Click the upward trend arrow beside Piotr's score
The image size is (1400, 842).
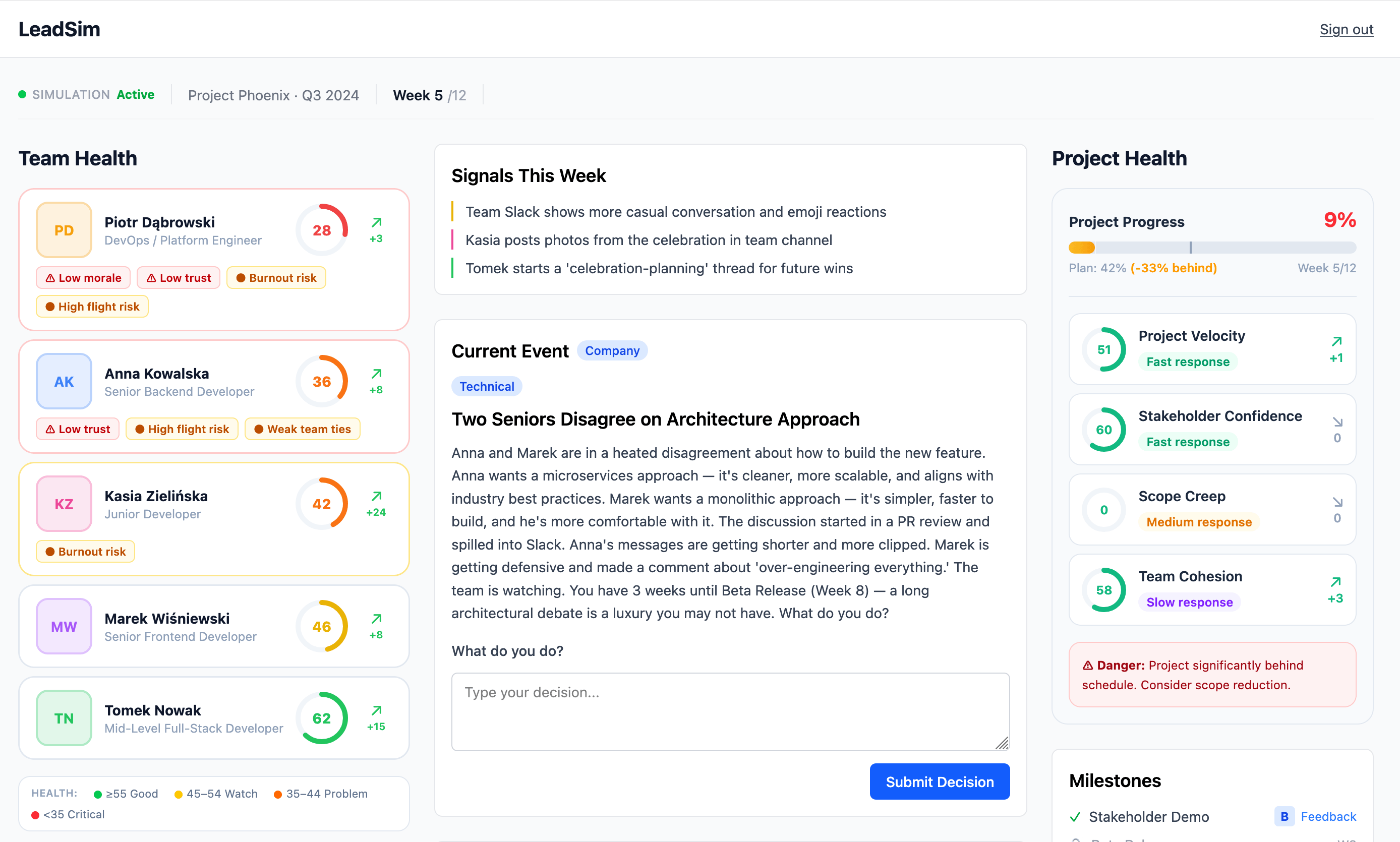[x=376, y=222]
